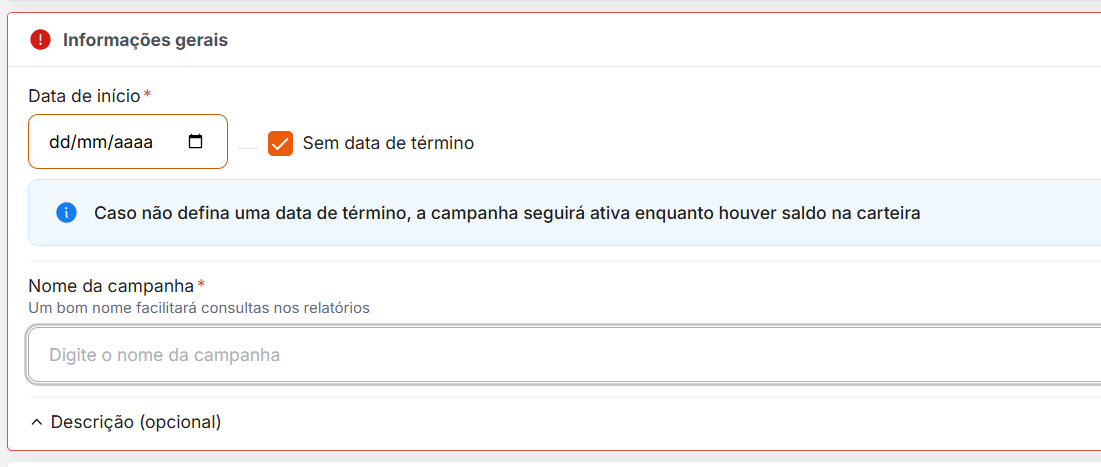Click the notice message about saldo na carteira

click(x=507, y=213)
